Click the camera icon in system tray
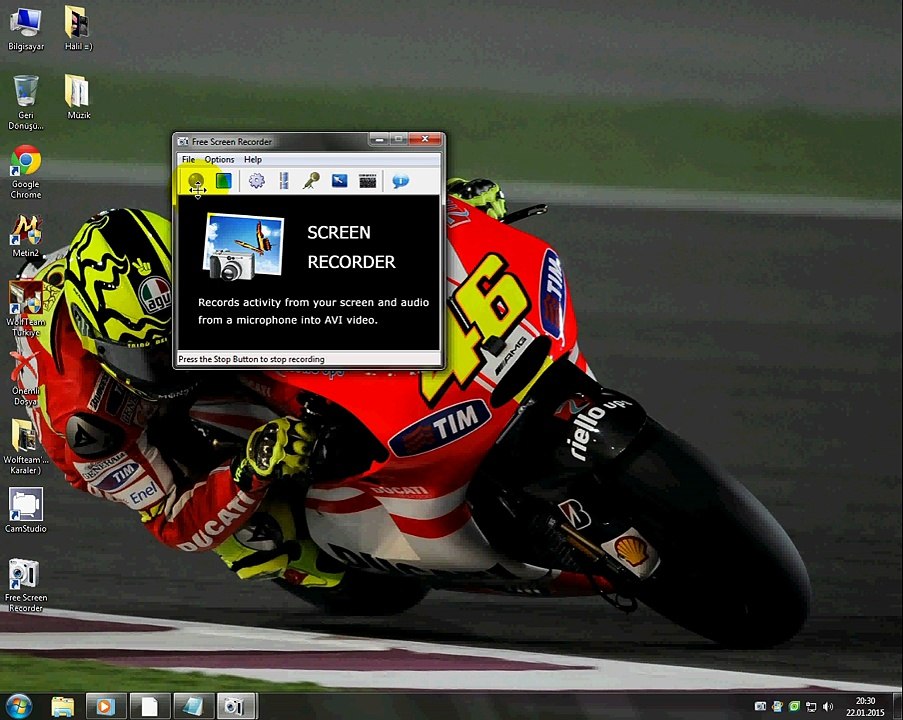 coord(760,706)
